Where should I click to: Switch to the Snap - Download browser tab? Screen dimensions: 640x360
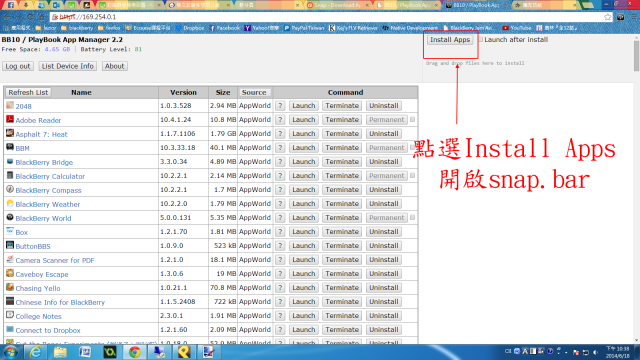click(337, 5)
